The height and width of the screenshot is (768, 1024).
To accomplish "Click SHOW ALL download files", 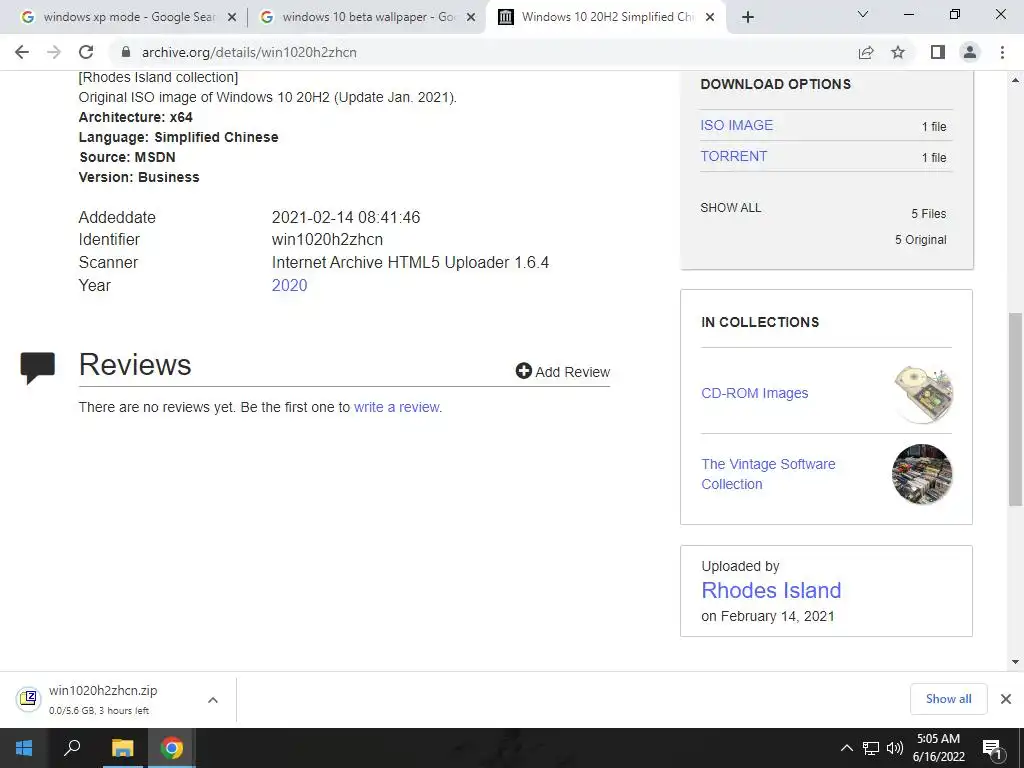I will point(731,208).
